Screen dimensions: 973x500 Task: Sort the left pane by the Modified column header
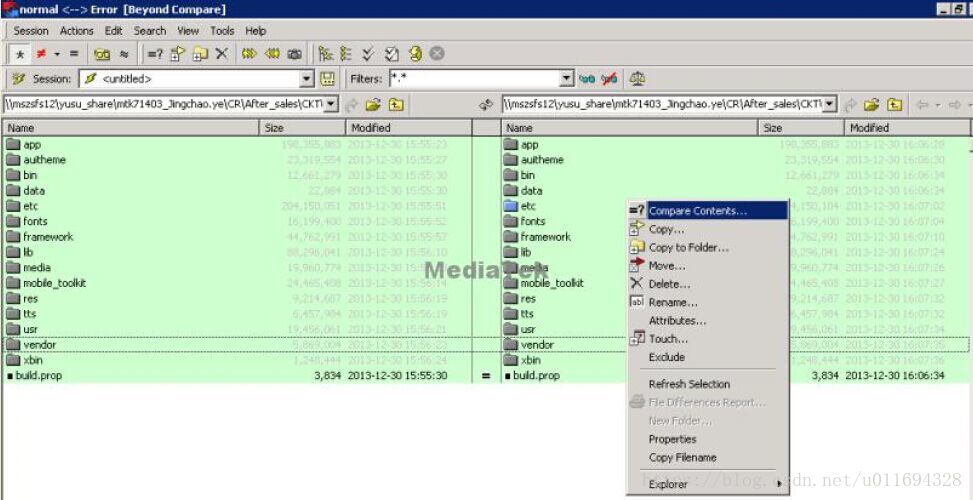coord(408,128)
